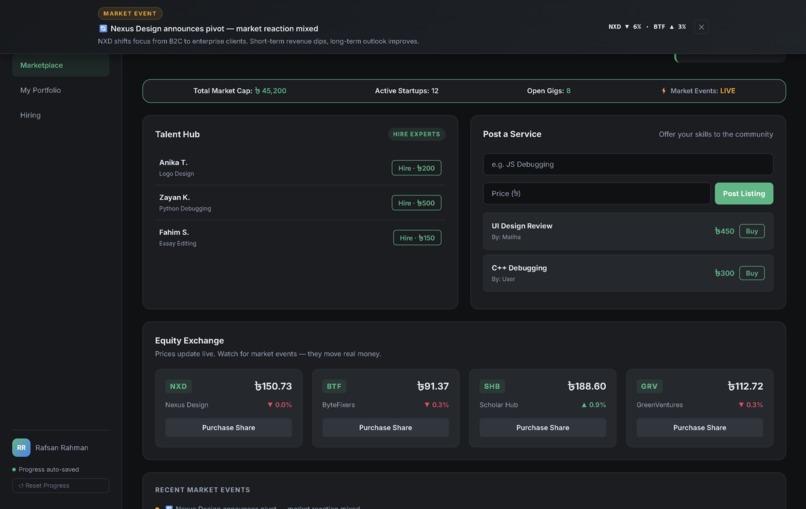The width and height of the screenshot is (806, 509).
Task: Click the Active Startups: 12 stat
Action: [x=407, y=91]
